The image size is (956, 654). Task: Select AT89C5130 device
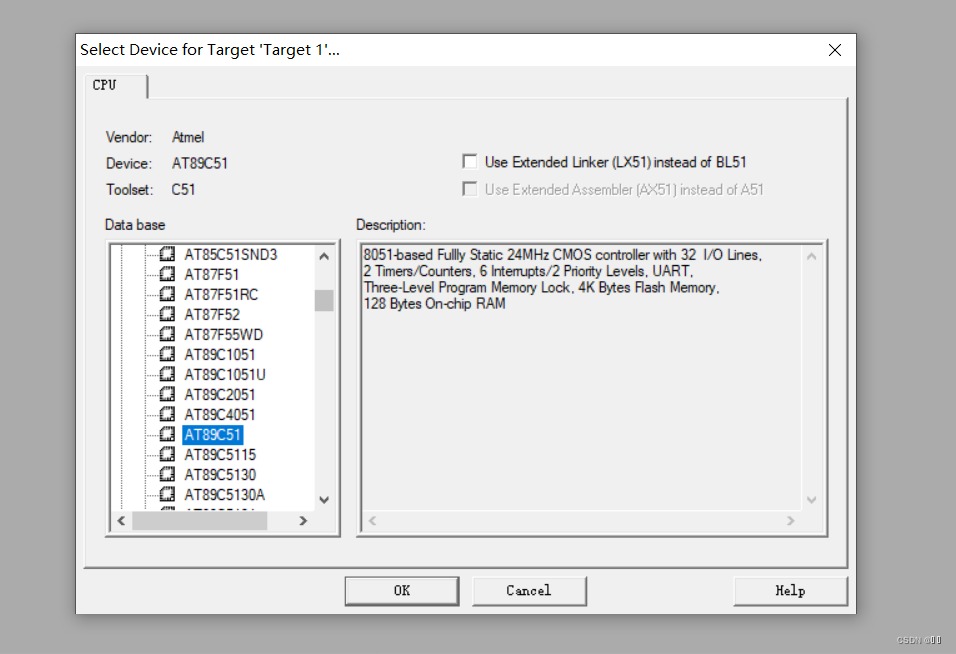pyautogui.click(x=220, y=475)
